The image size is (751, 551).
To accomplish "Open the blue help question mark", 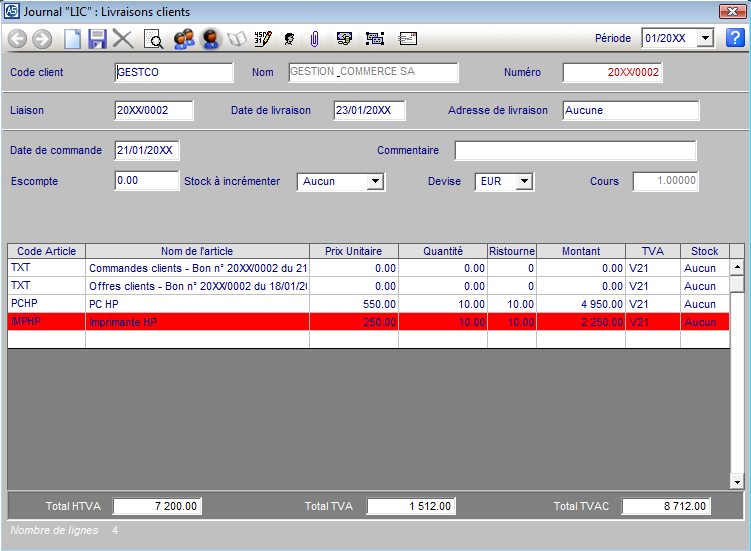I will pyautogui.click(x=735, y=38).
